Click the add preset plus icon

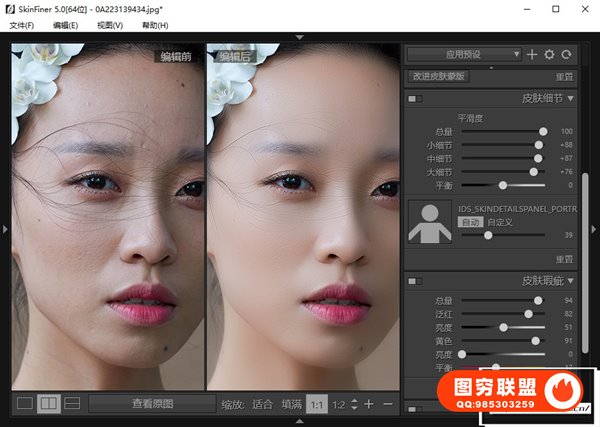pyautogui.click(x=532, y=54)
